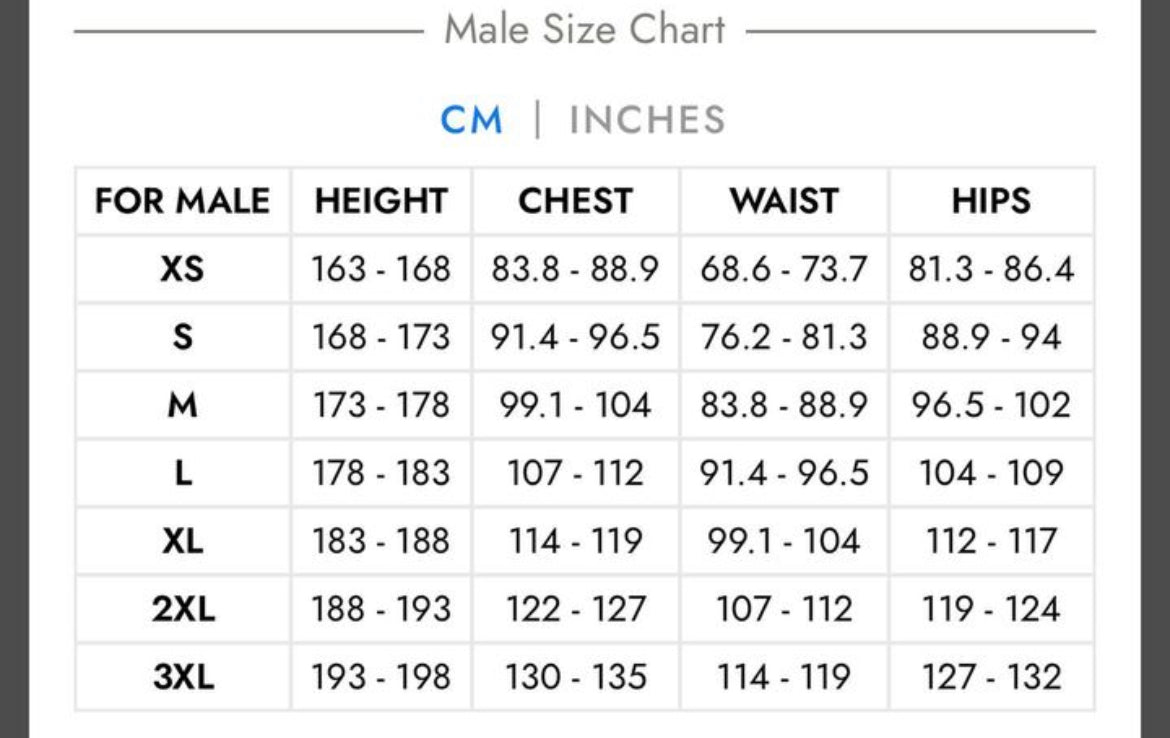Select the M size row label
1170x738 pixels.
pyautogui.click(x=182, y=405)
